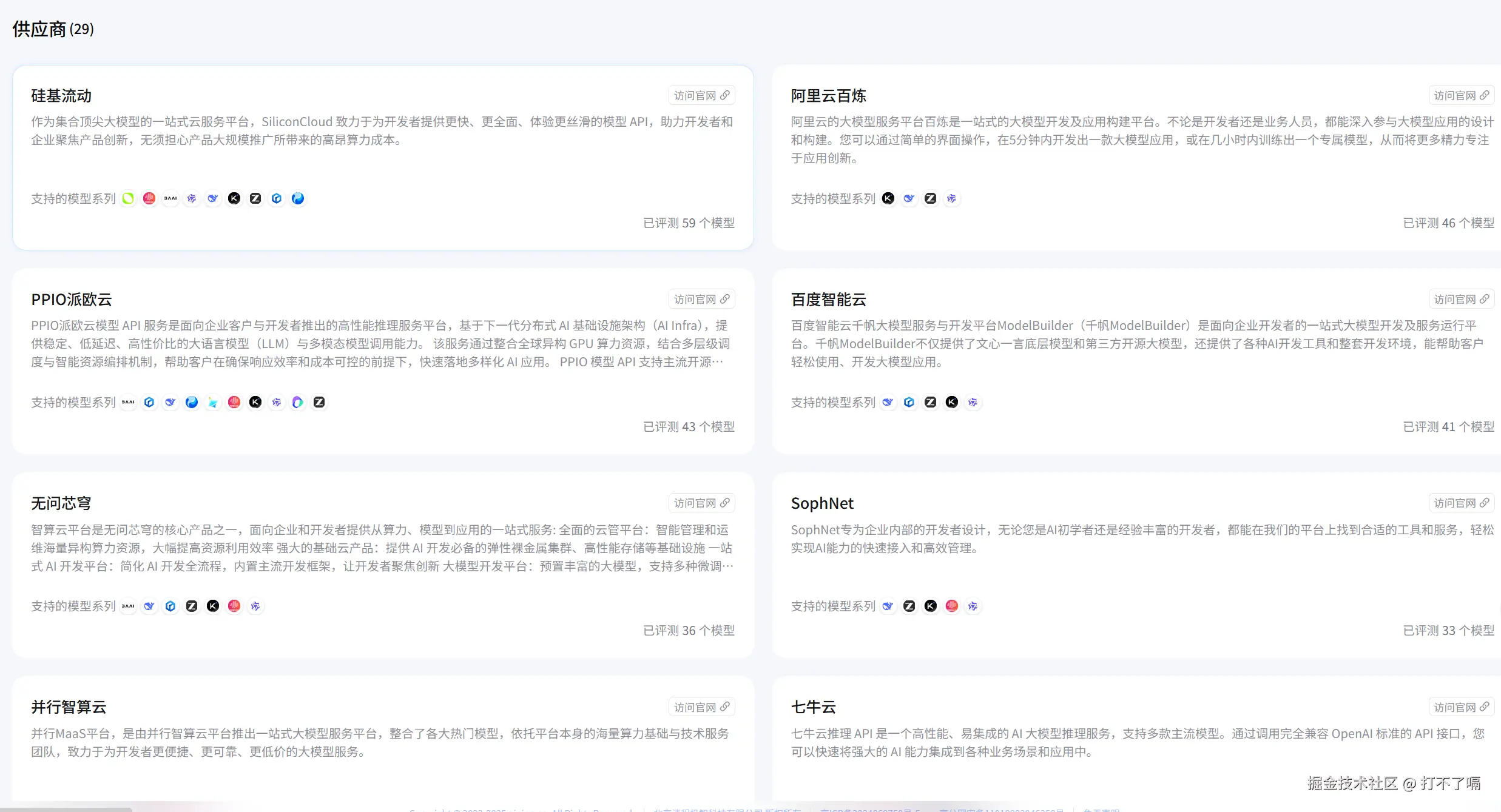Click the Kimi K icon in 阿里云百炼 card
The image size is (1501, 812).
[x=888, y=198]
